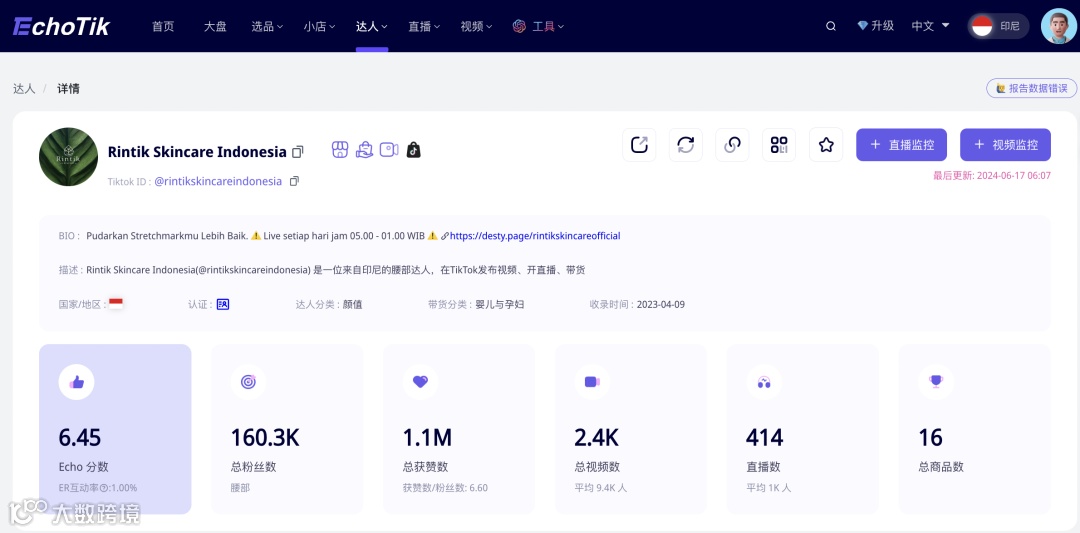Click the EchoTik logo
This screenshot has width=1080, height=533.
[x=61, y=26]
